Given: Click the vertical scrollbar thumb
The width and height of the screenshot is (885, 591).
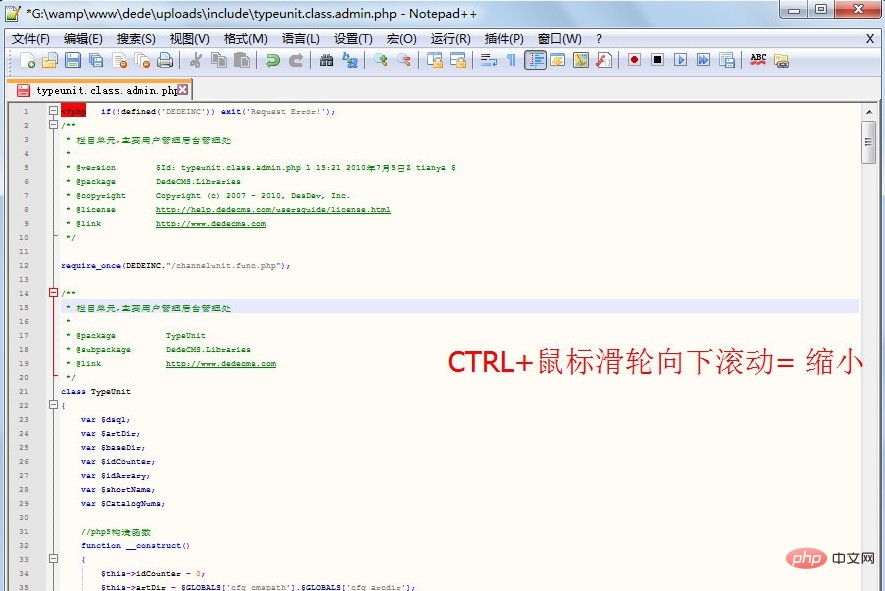Looking at the screenshot, I should 868,142.
